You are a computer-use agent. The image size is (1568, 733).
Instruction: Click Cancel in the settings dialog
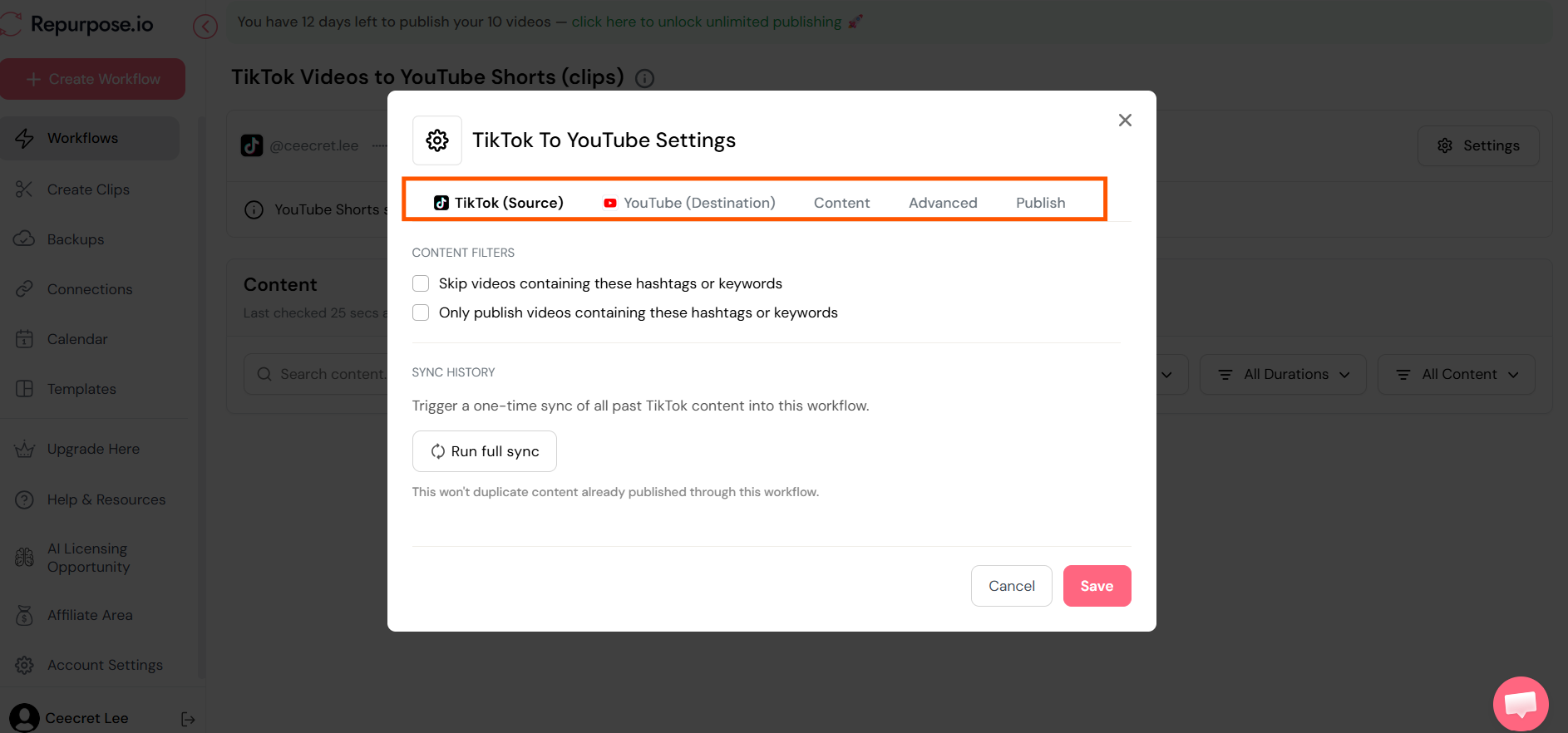pyautogui.click(x=1012, y=586)
